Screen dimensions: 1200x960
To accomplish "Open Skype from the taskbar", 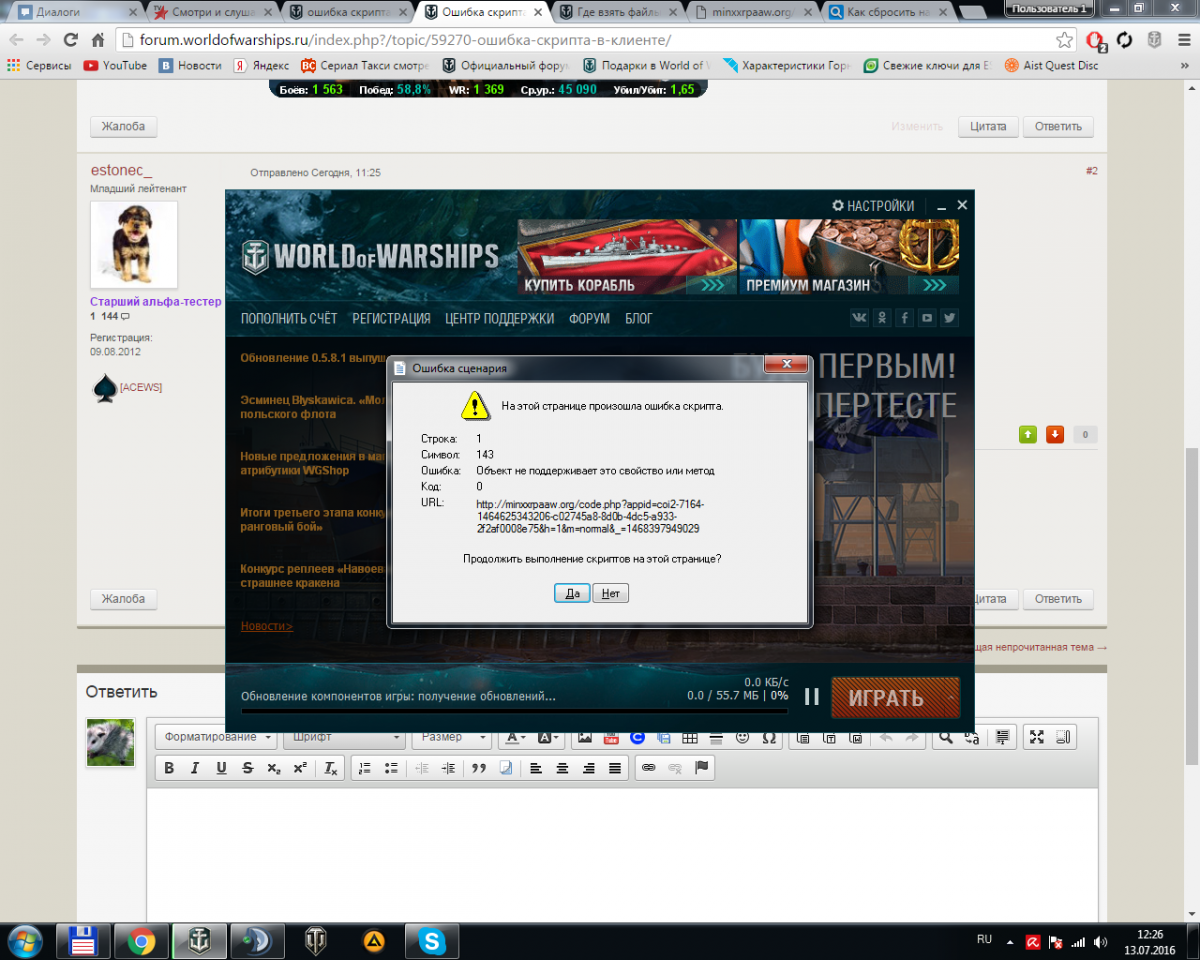I will point(431,941).
